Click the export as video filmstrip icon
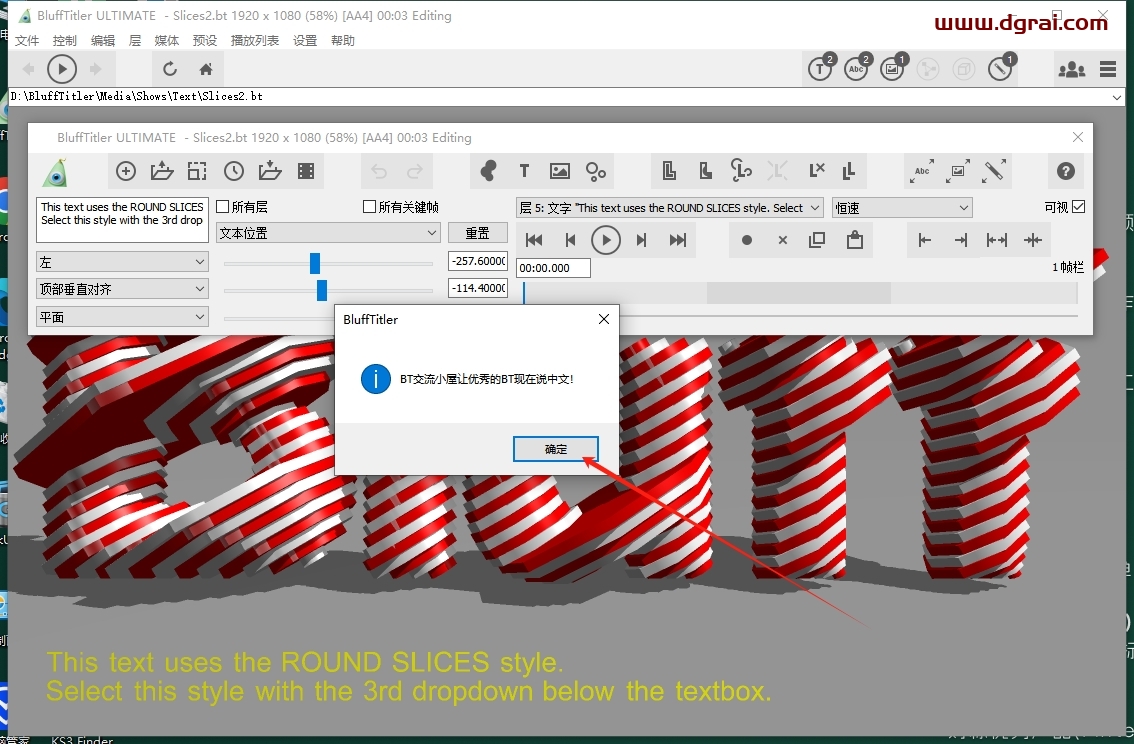This screenshot has height=744, width=1134. 306,171
